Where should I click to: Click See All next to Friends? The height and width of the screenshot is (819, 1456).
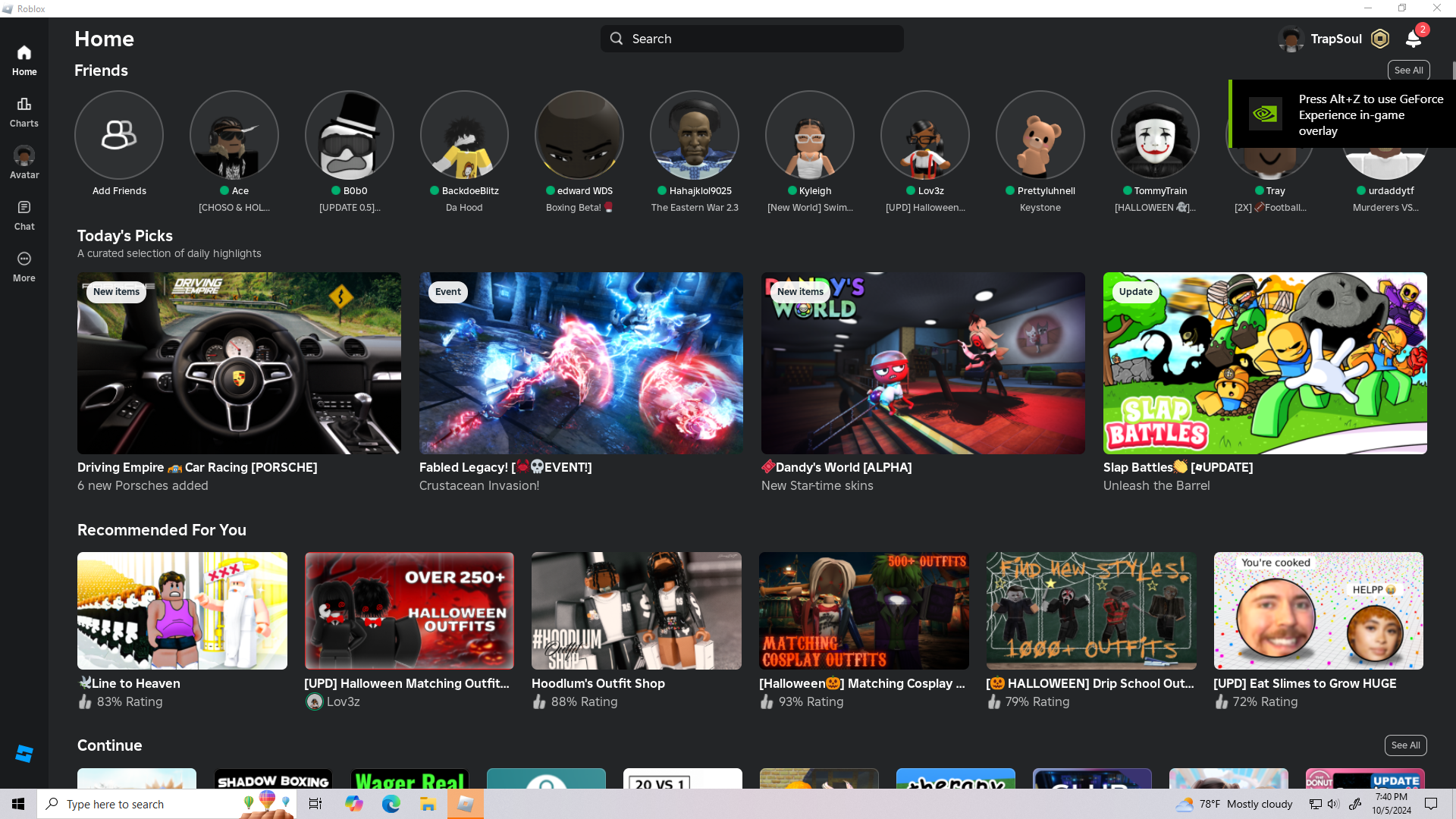point(1408,71)
